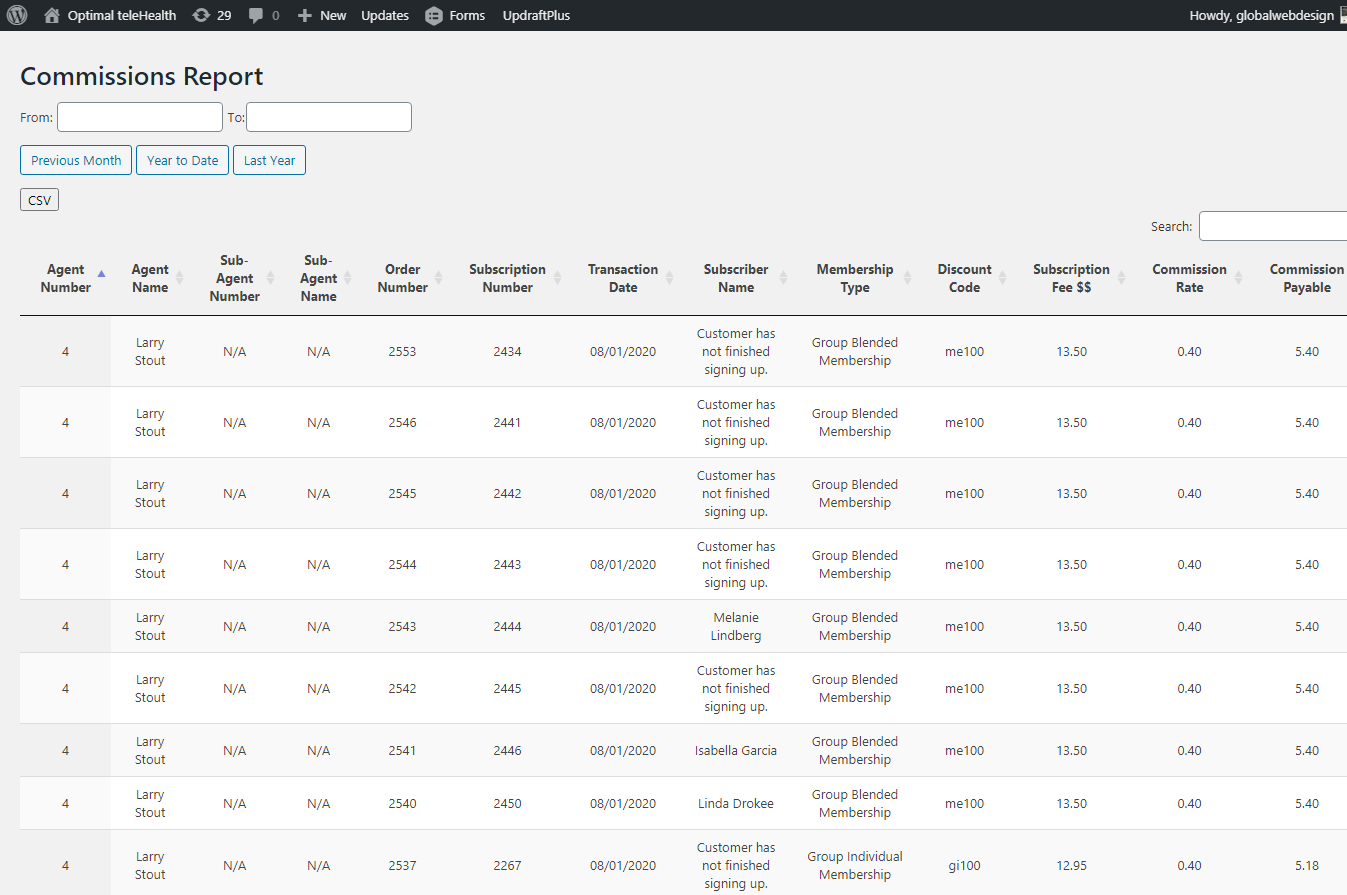
Task: Click subscription number 2450
Action: pyautogui.click(x=507, y=804)
